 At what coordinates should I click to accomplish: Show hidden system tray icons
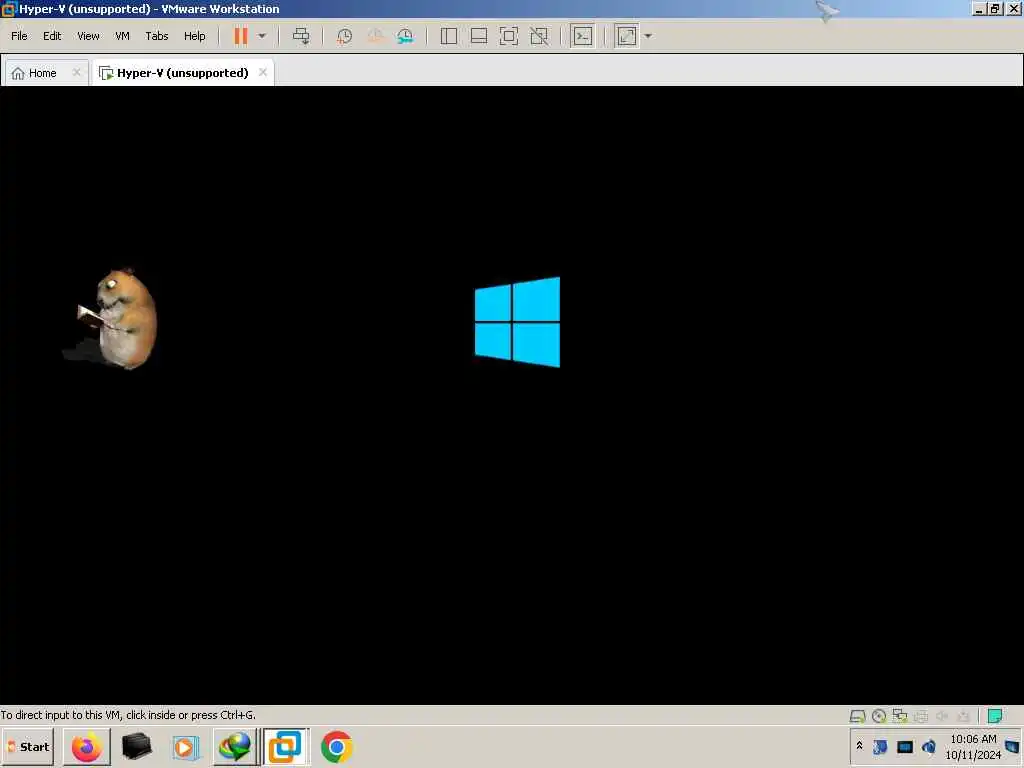859,746
